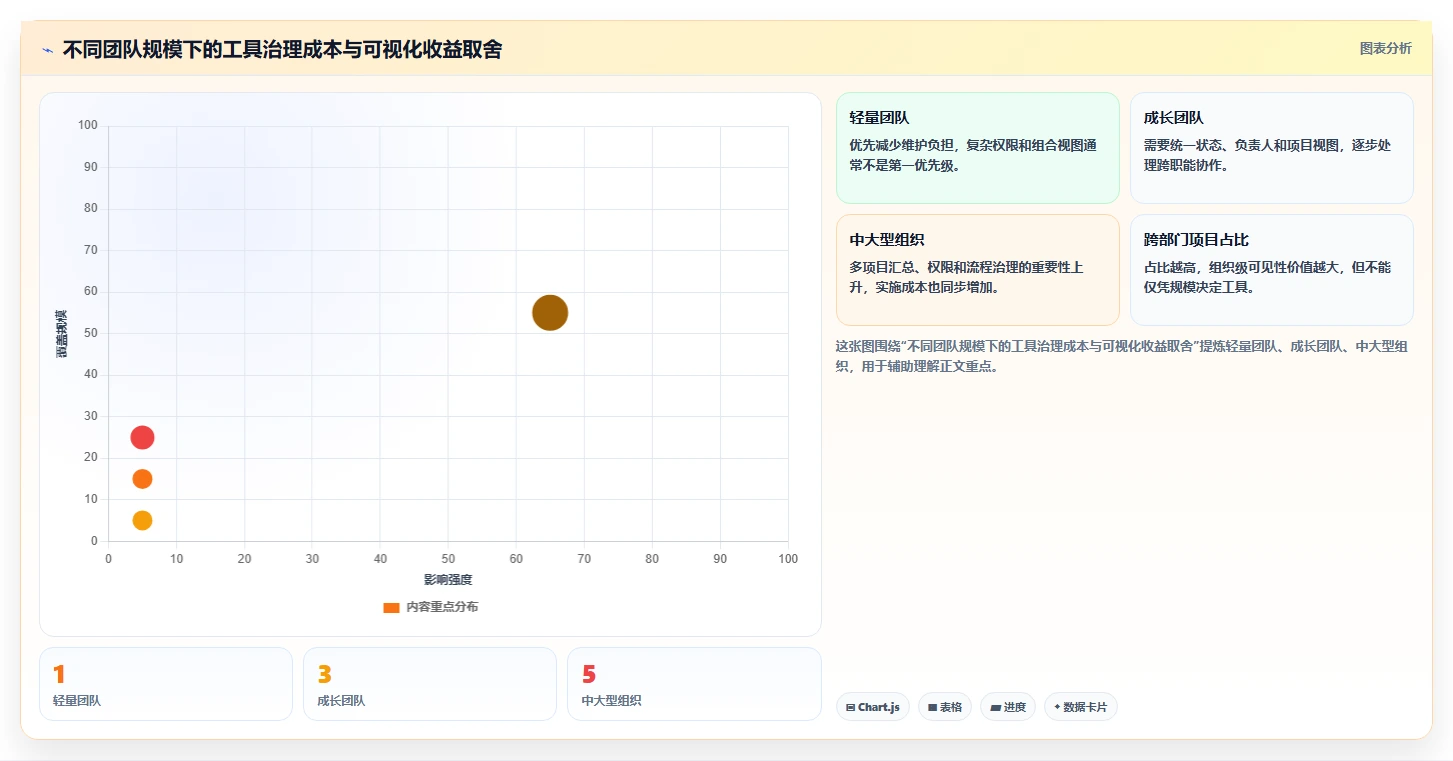Click the Chart.js tag chip
Image resolution: width=1453 pixels, height=761 pixels.
(x=873, y=707)
